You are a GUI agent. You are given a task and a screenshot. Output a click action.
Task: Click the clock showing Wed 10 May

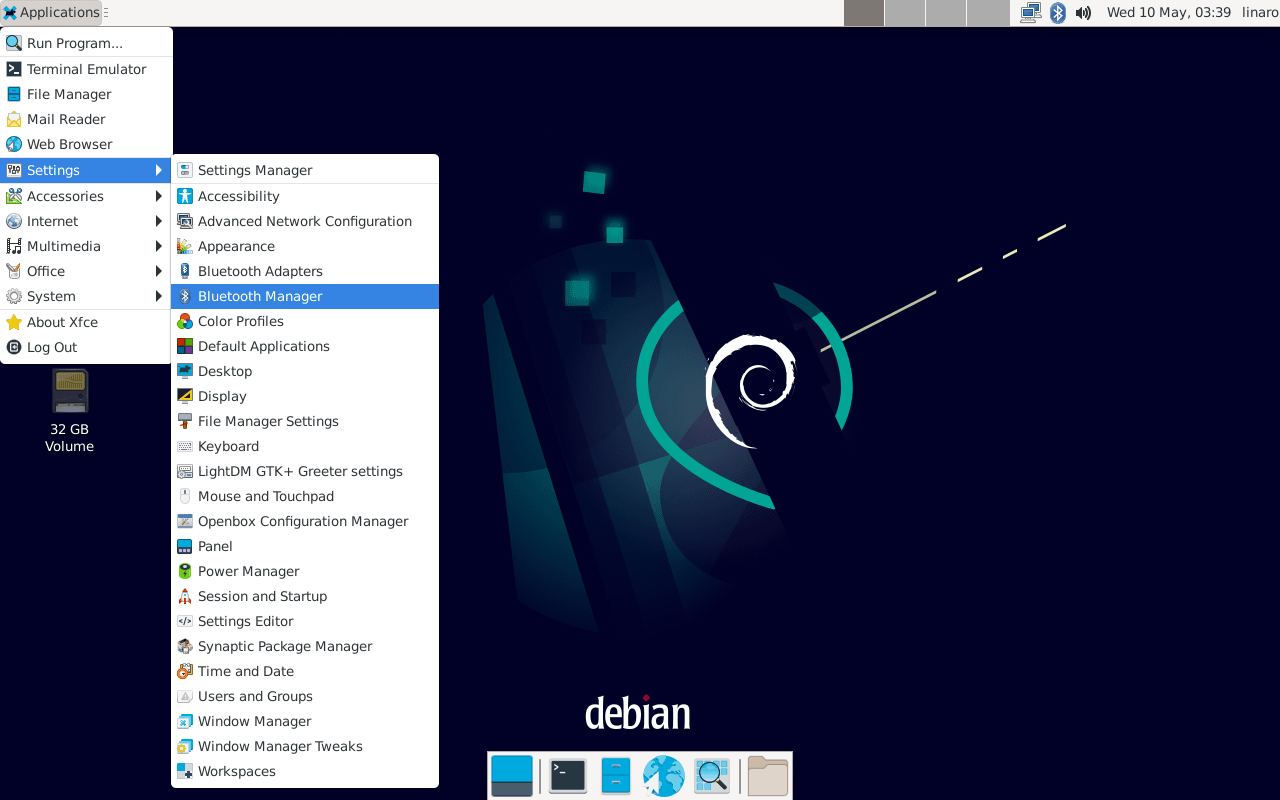click(x=1168, y=13)
